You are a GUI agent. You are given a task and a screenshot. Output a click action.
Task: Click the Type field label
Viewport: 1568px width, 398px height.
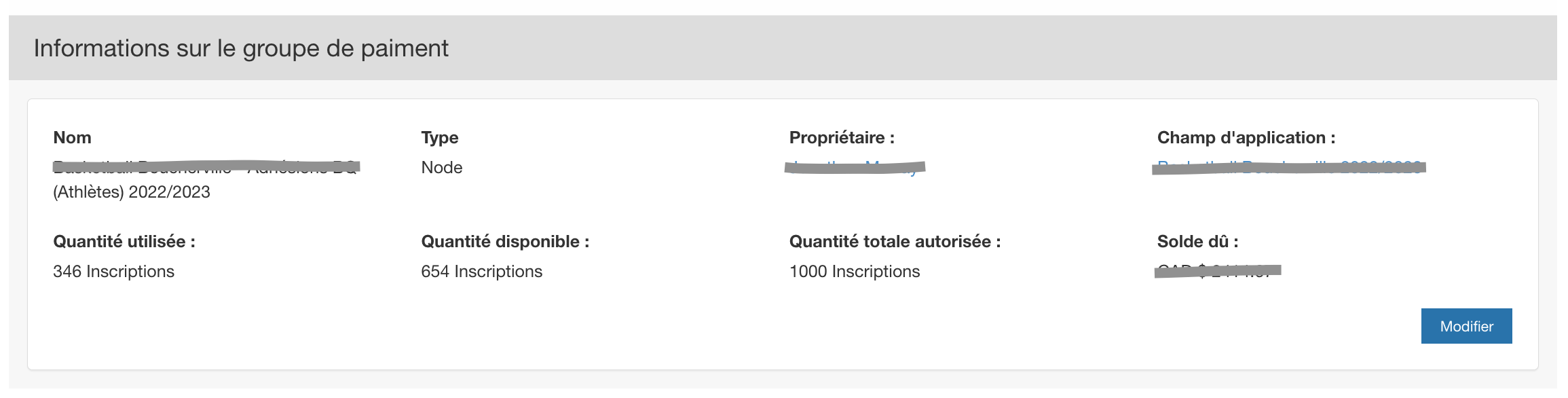click(x=440, y=138)
